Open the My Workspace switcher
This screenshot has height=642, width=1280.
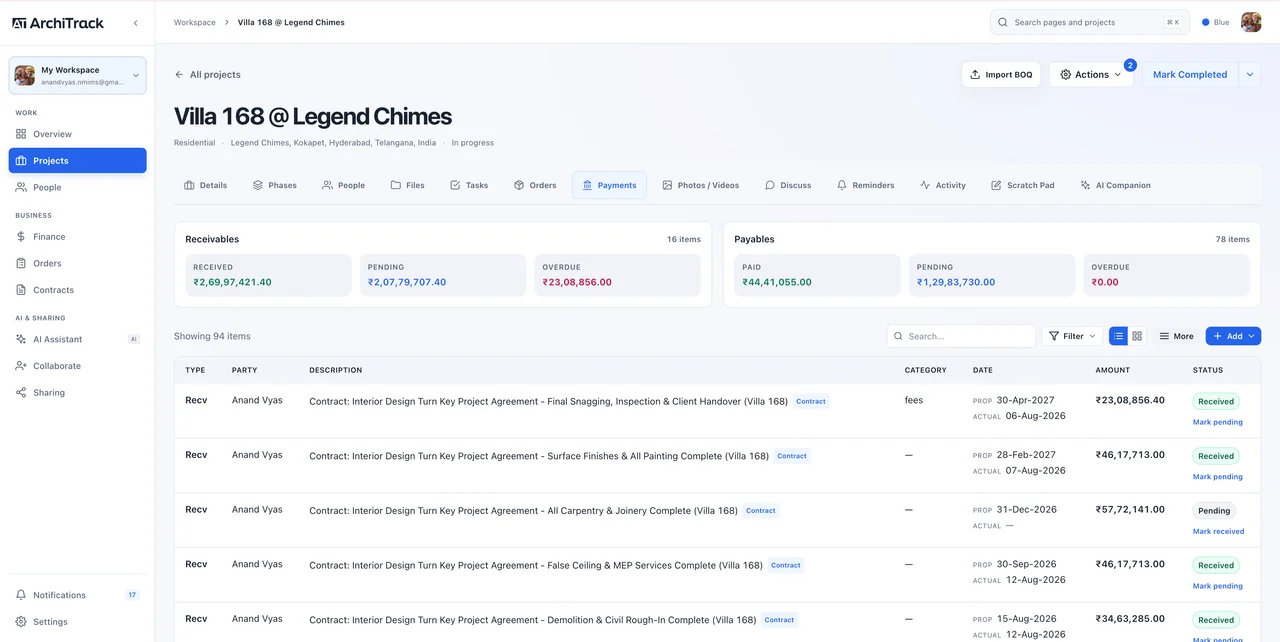coord(78,75)
